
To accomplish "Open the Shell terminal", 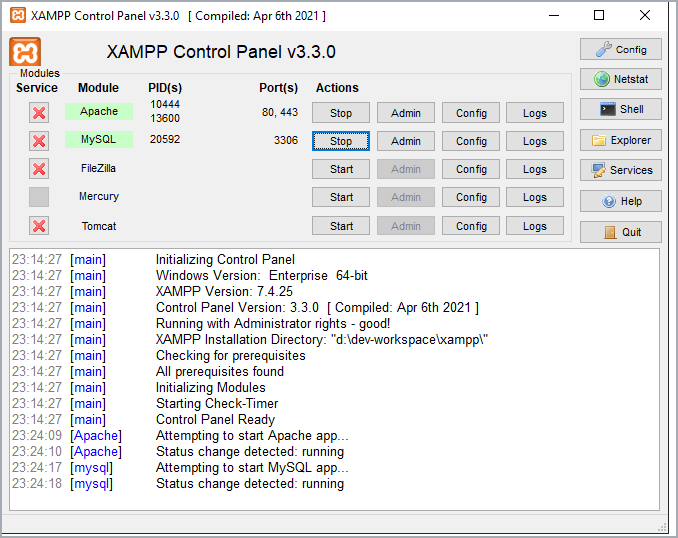I will pyautogui.click(x=620, y=109).
